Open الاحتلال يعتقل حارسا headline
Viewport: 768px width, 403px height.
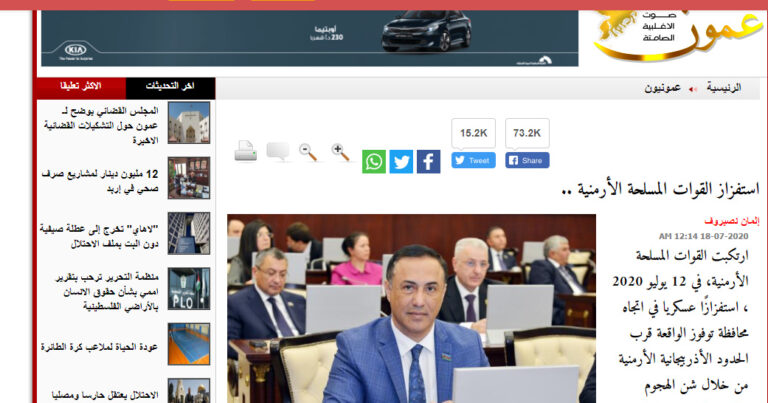point(105,395)
